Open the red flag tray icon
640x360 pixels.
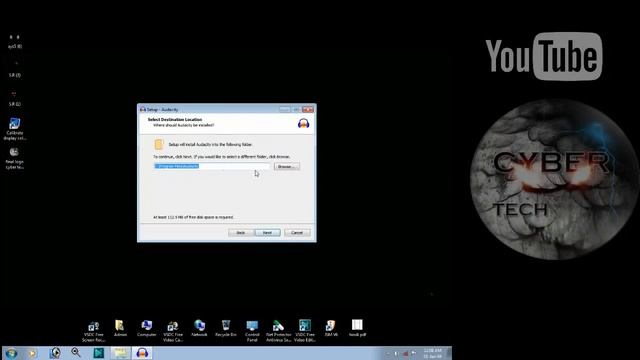tap(405, 353)
